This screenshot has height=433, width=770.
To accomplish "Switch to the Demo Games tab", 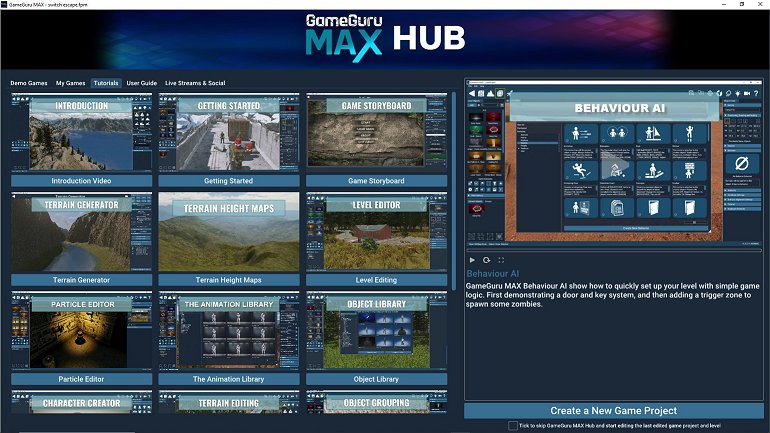I will tap(30, 83).
